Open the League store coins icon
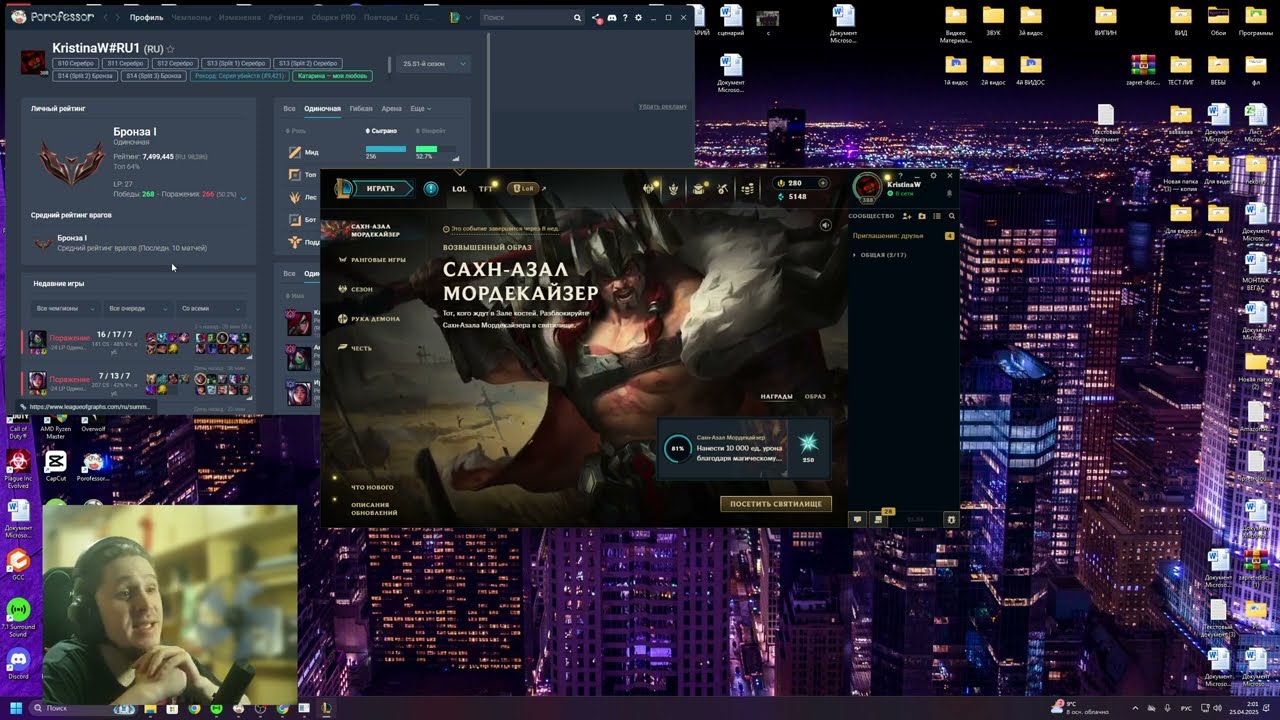The image size is (1280, 720). click(747, 188)
